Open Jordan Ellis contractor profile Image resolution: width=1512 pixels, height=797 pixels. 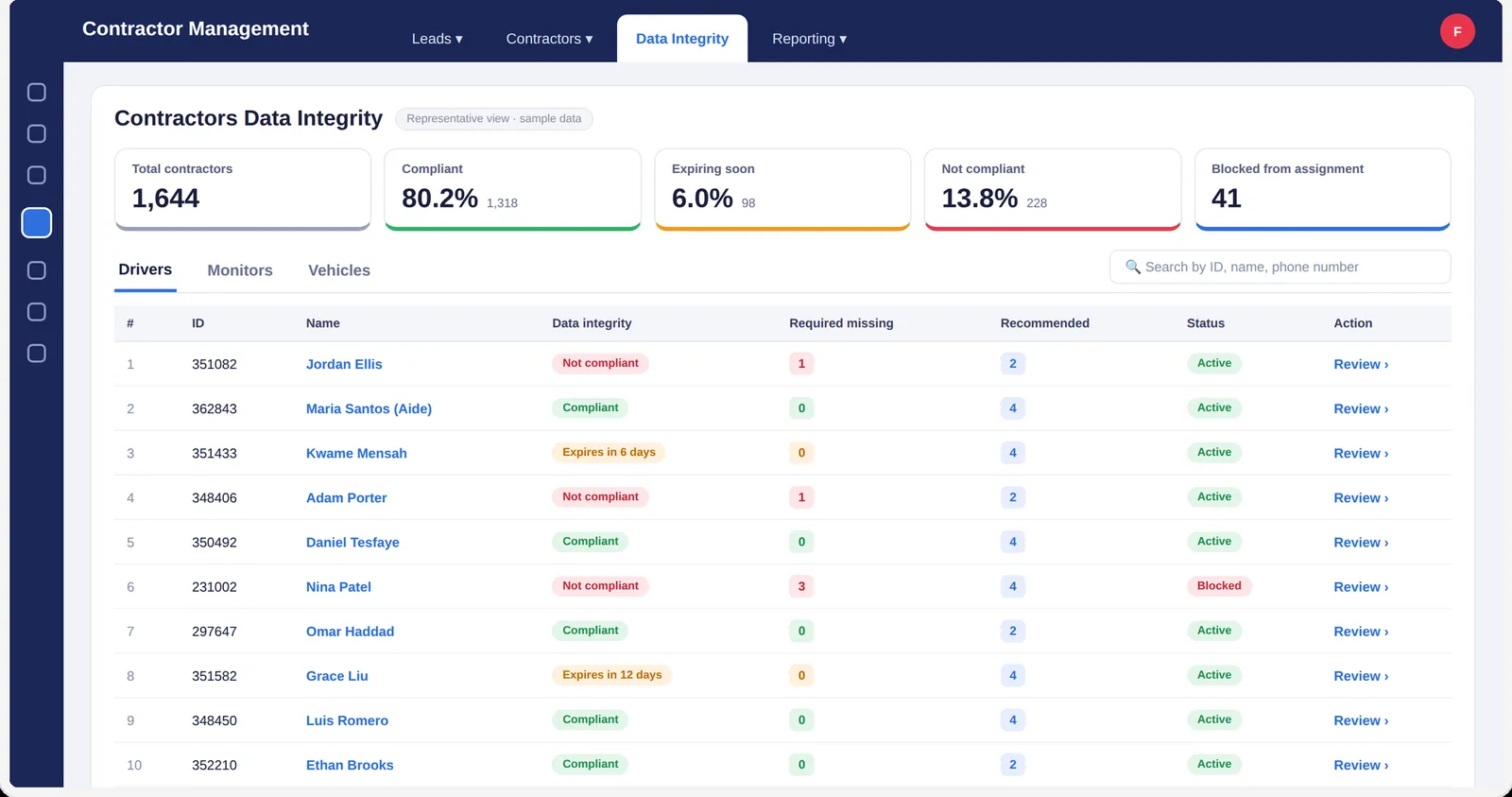(x=344, y=364)
